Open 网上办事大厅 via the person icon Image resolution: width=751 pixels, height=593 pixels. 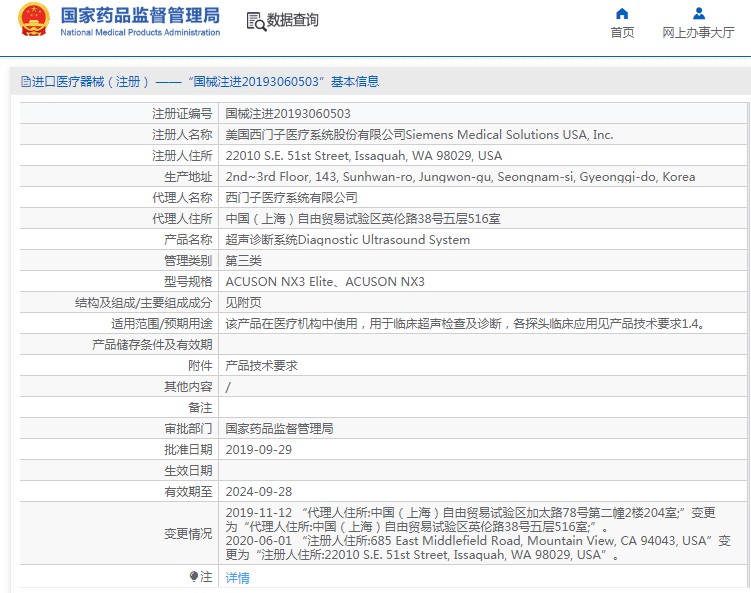coord(699,13)
